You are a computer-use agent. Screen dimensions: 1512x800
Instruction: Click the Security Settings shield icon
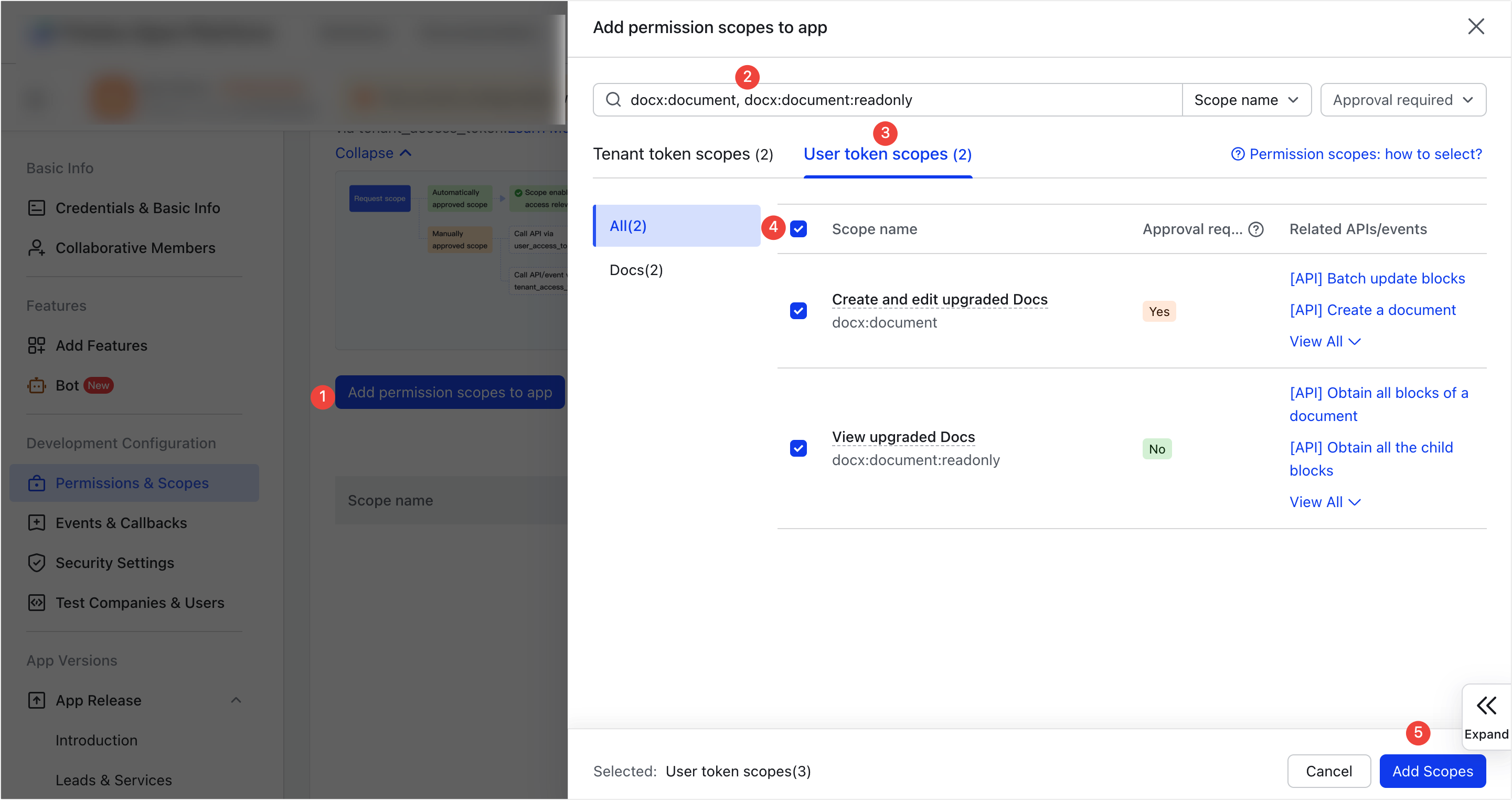(x=36, y=563)
